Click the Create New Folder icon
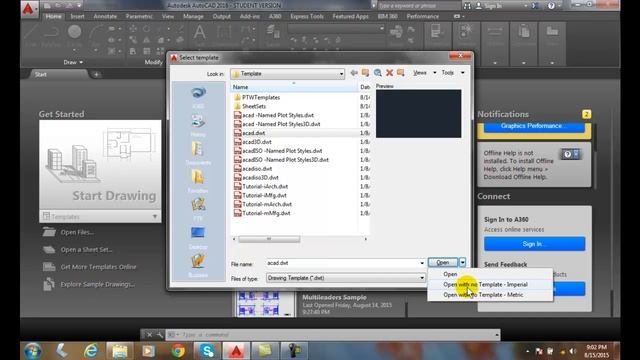The width and height of the screenshot is (640, 360). coord(401,73)
